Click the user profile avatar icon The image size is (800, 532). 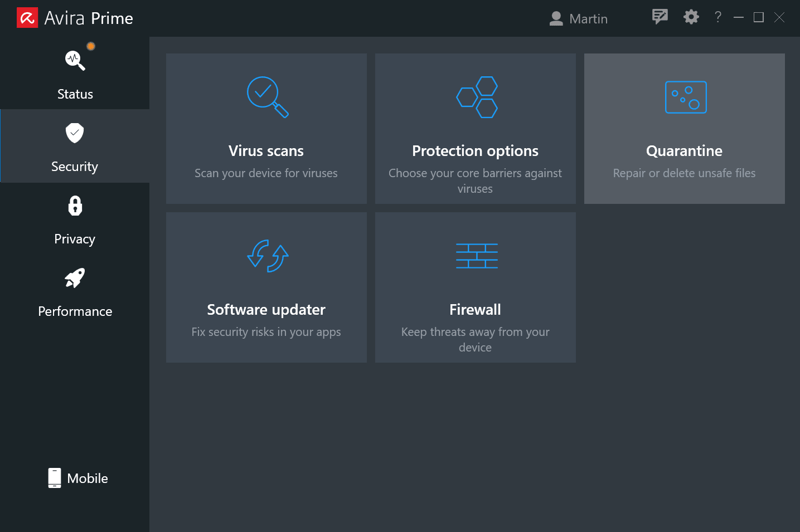pyautogui.click(x=556, y=19)
